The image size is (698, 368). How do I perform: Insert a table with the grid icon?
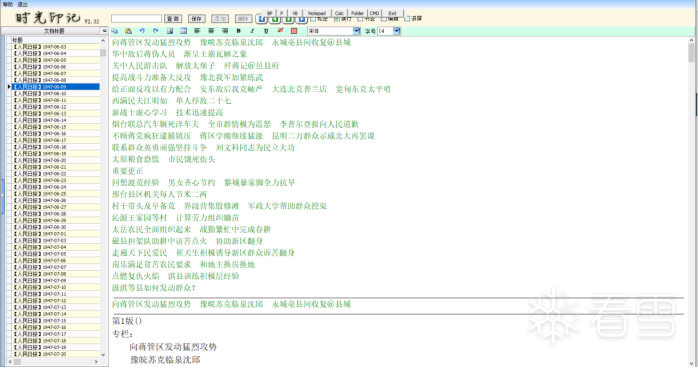click(183, 31)
